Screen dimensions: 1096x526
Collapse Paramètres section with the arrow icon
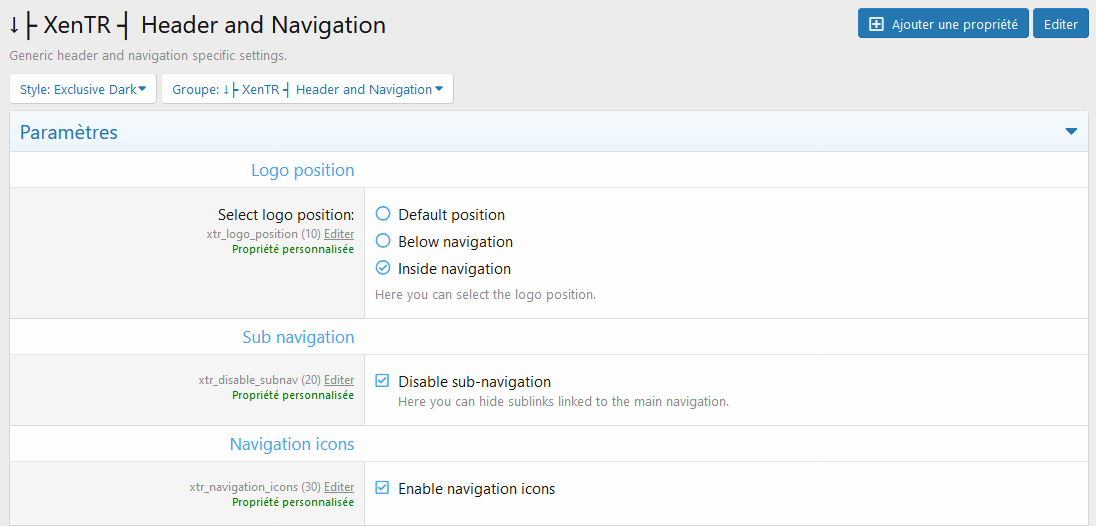click(1071, 131)
